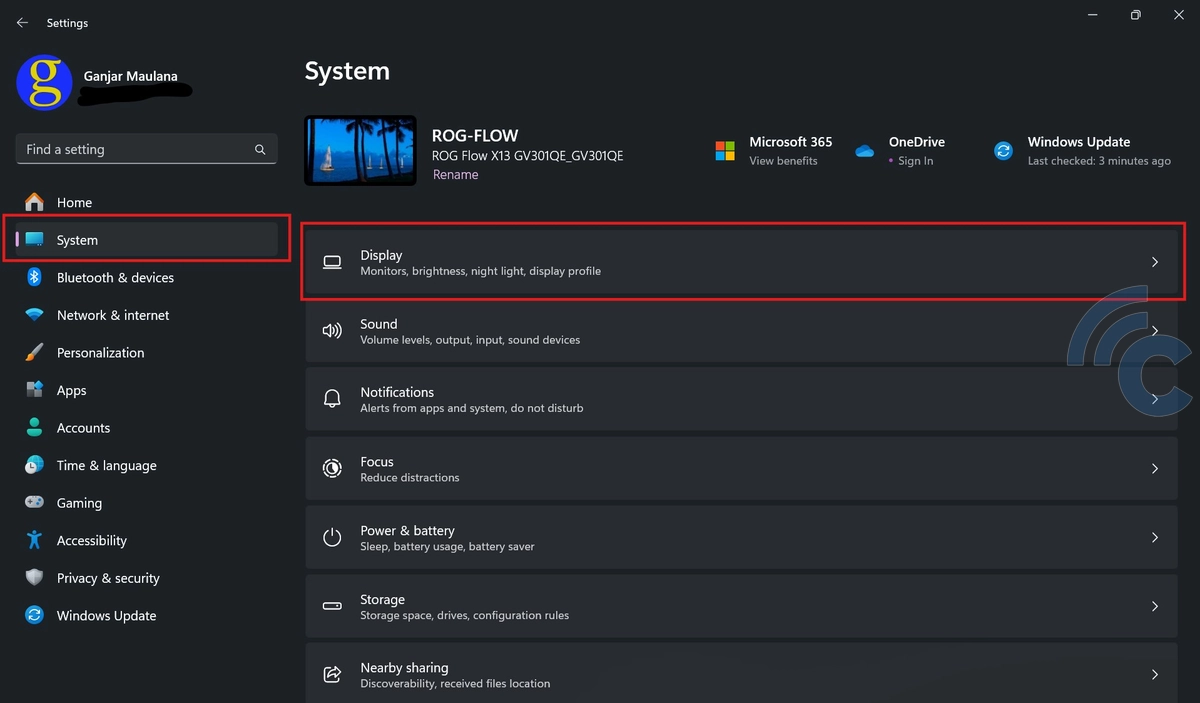Rename the ROG-FLOW device
The image size is (1200, 703).
click(x=455, y=174)
